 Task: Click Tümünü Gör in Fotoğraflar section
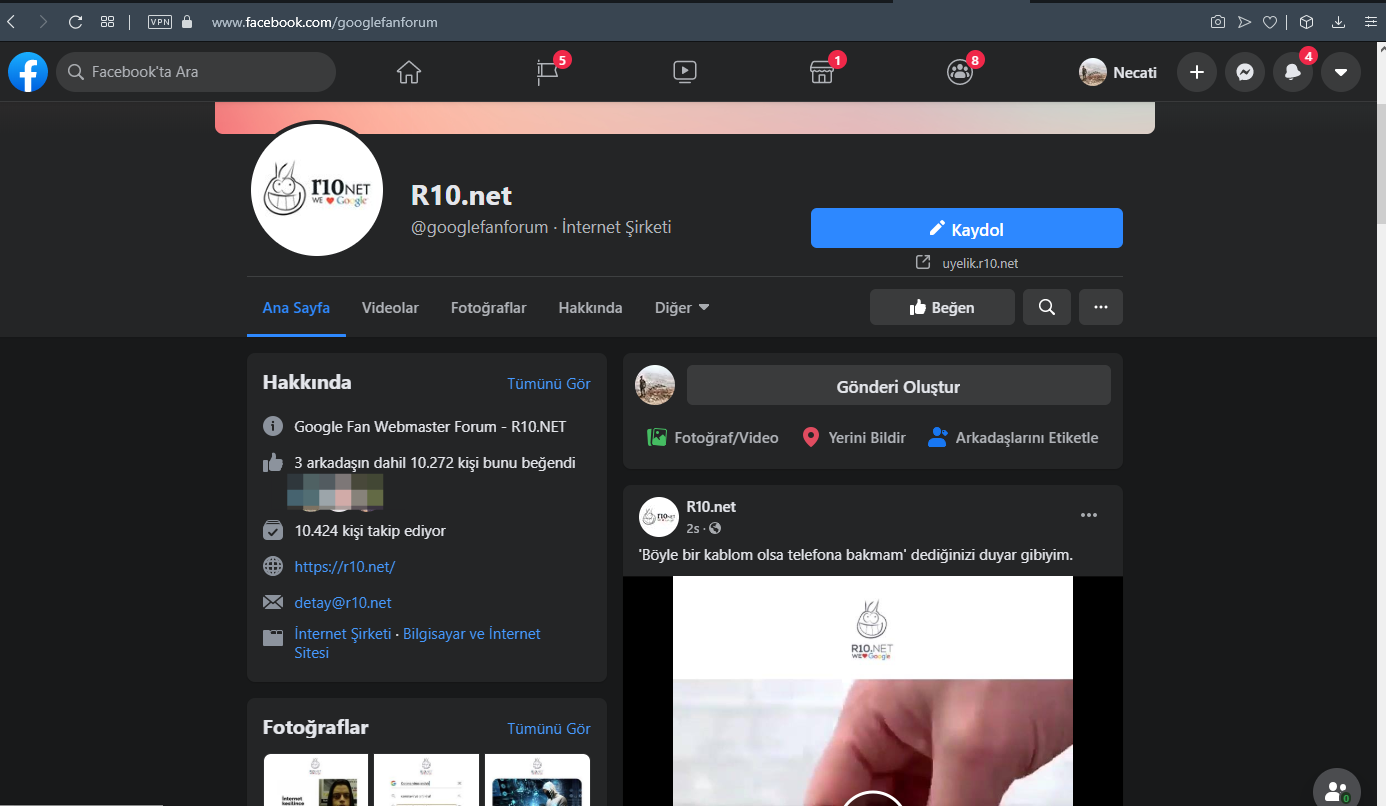549,728
